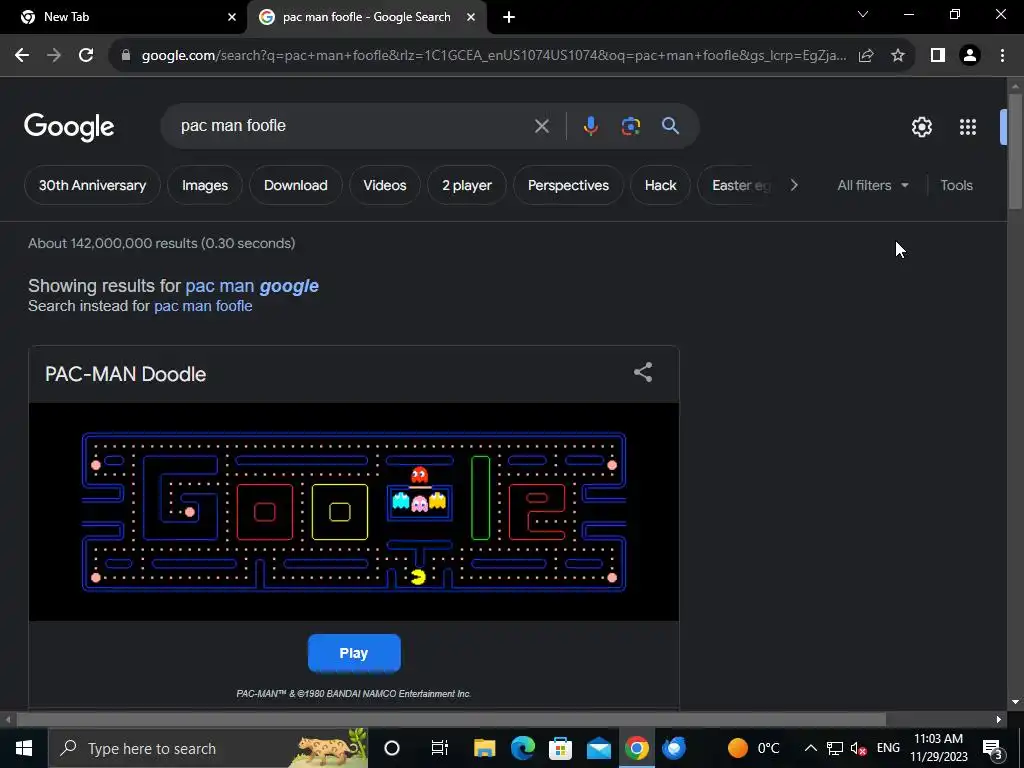Image resolution: width=1024 pixels, height=768 pixels.
Task: Open the Windows Start menu
Action: coord(24,748)
